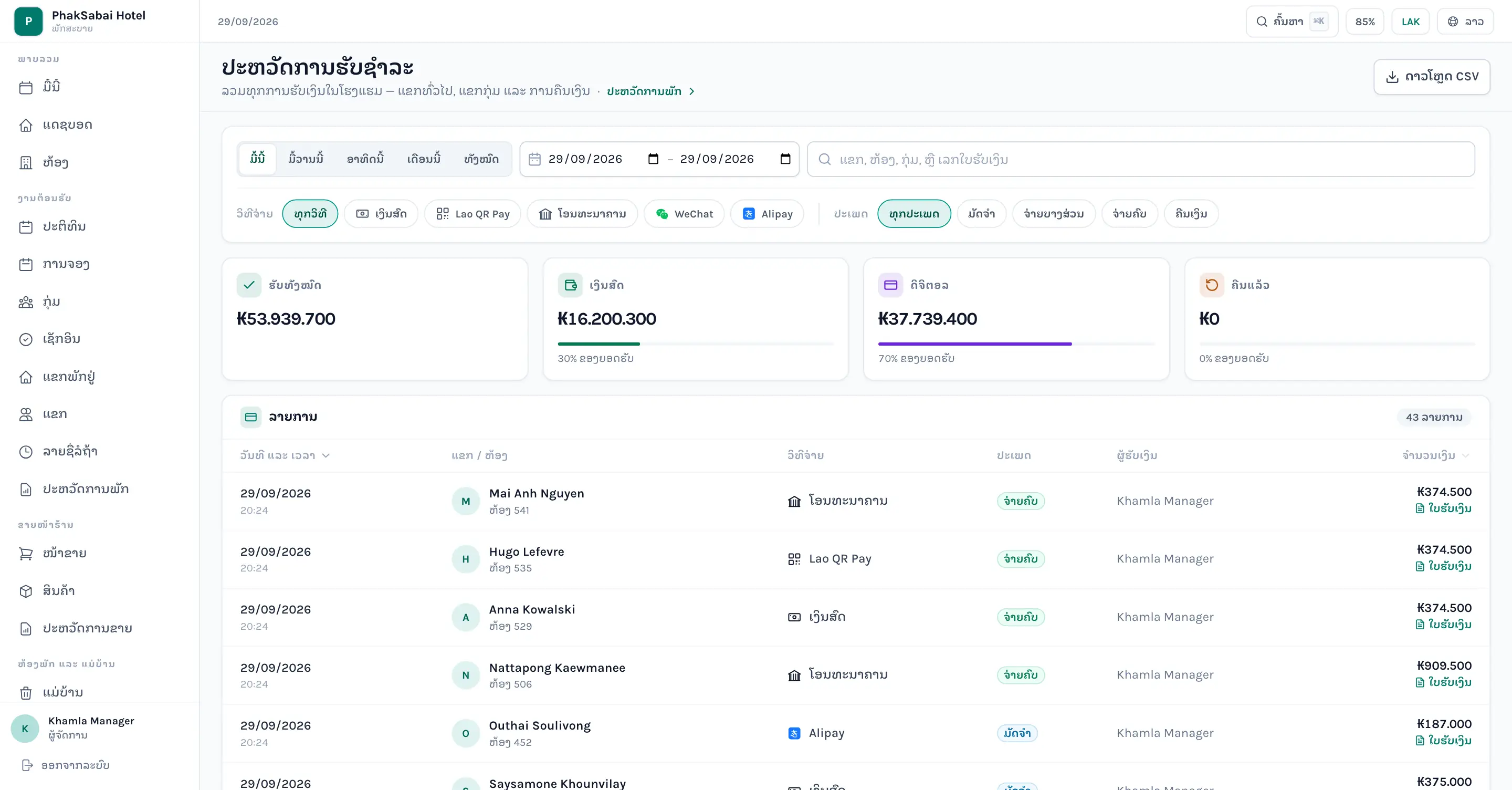This screenshot has height=790, width=1512.
Task: Sort by date and time column chevron
Action: coord(325,456)
